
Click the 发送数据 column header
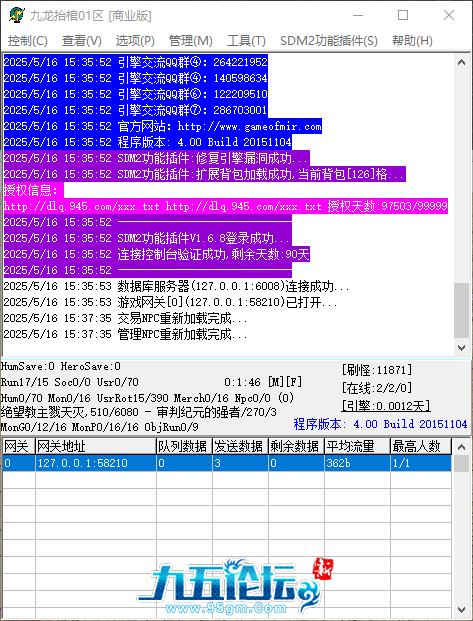pos(240,446)
